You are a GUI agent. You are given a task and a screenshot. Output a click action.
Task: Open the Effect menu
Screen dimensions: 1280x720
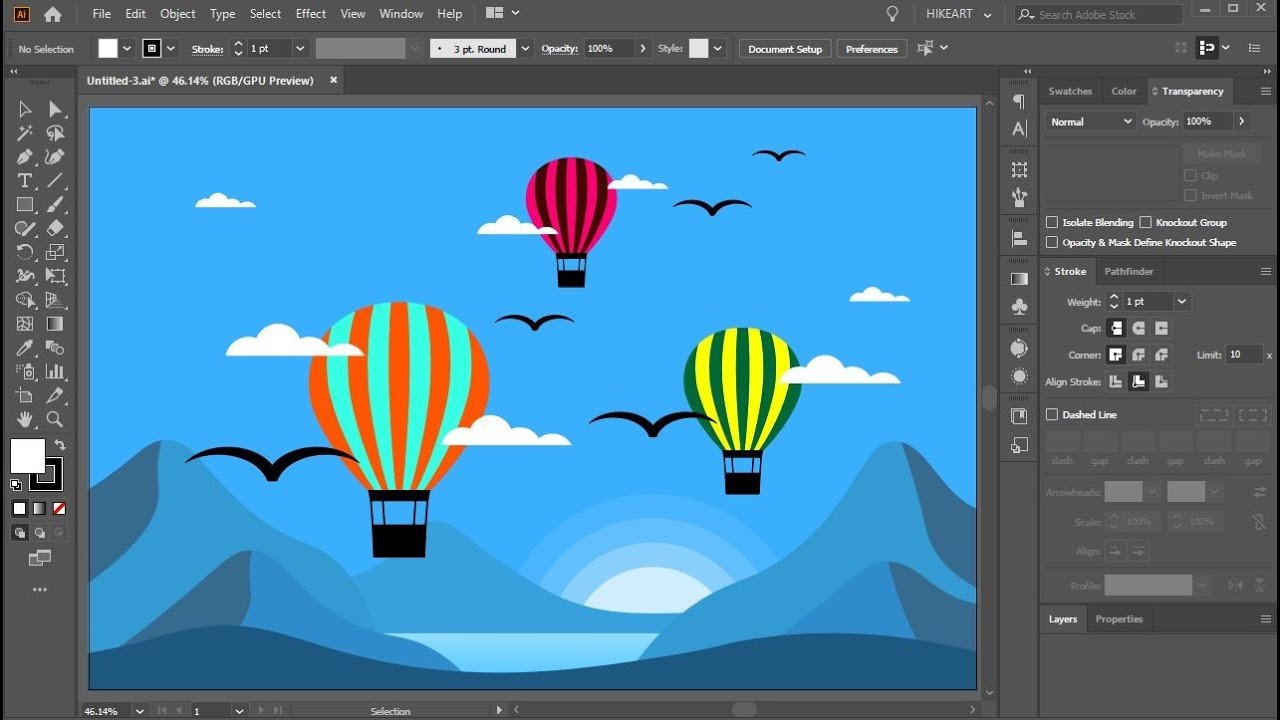click(311, 14)
